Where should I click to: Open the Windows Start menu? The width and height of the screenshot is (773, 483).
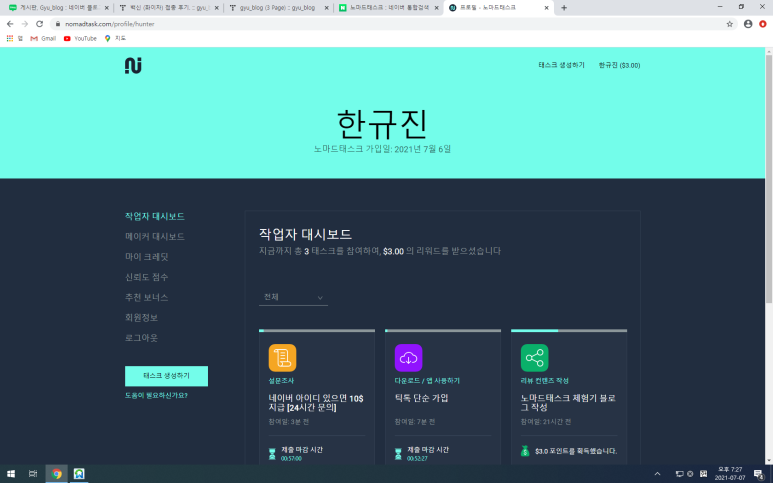[10, 474]
